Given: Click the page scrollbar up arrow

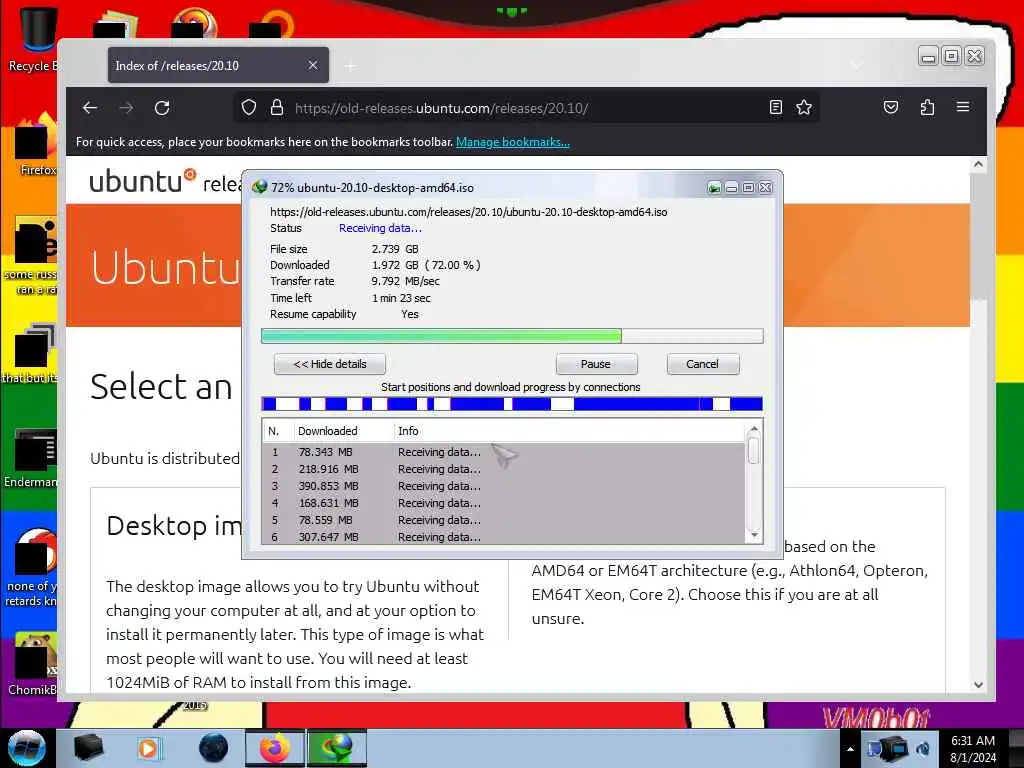Looking at the screenshot, I should [978, 165].
